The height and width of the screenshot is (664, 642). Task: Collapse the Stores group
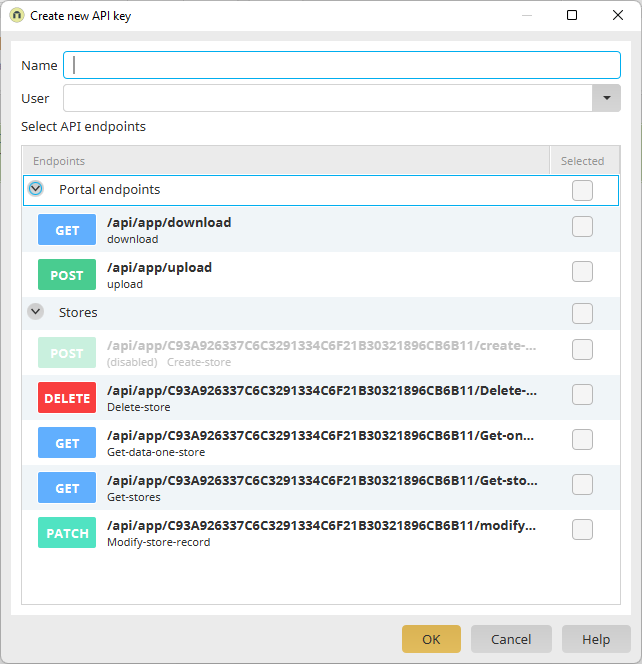click(36, 312)
